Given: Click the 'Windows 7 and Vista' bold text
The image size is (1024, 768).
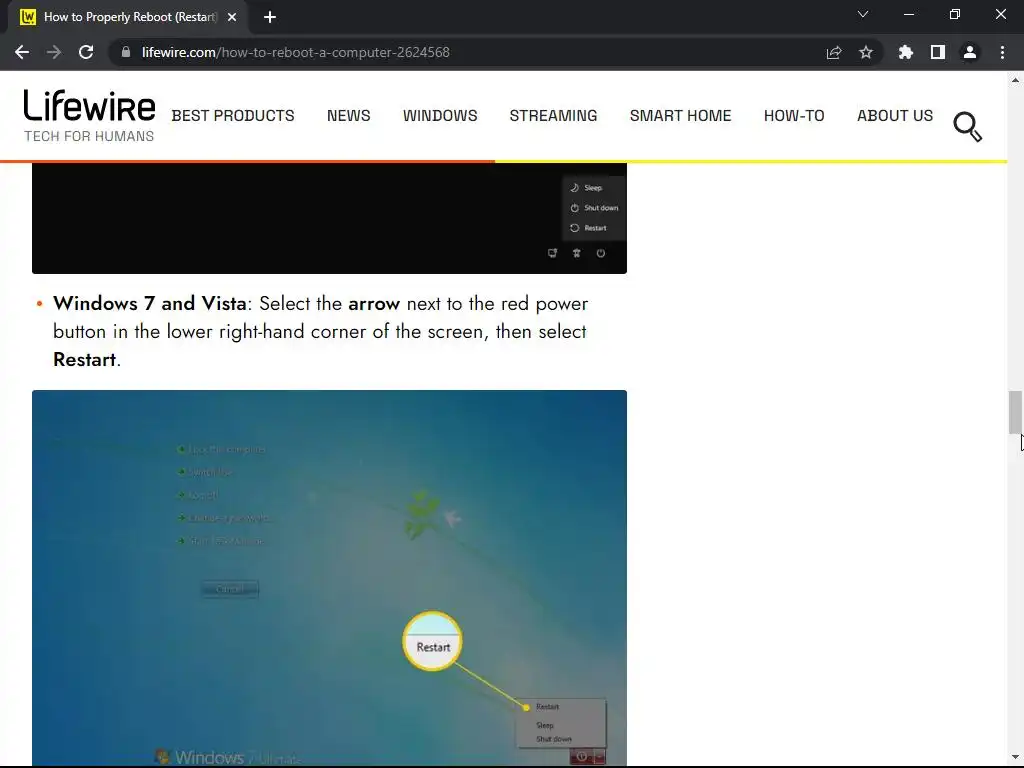Looking at the screenshot, I should [150, 304].
